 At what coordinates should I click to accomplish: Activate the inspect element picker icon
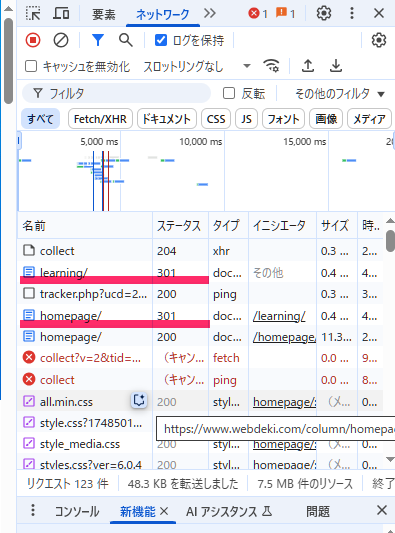point(33,13)
